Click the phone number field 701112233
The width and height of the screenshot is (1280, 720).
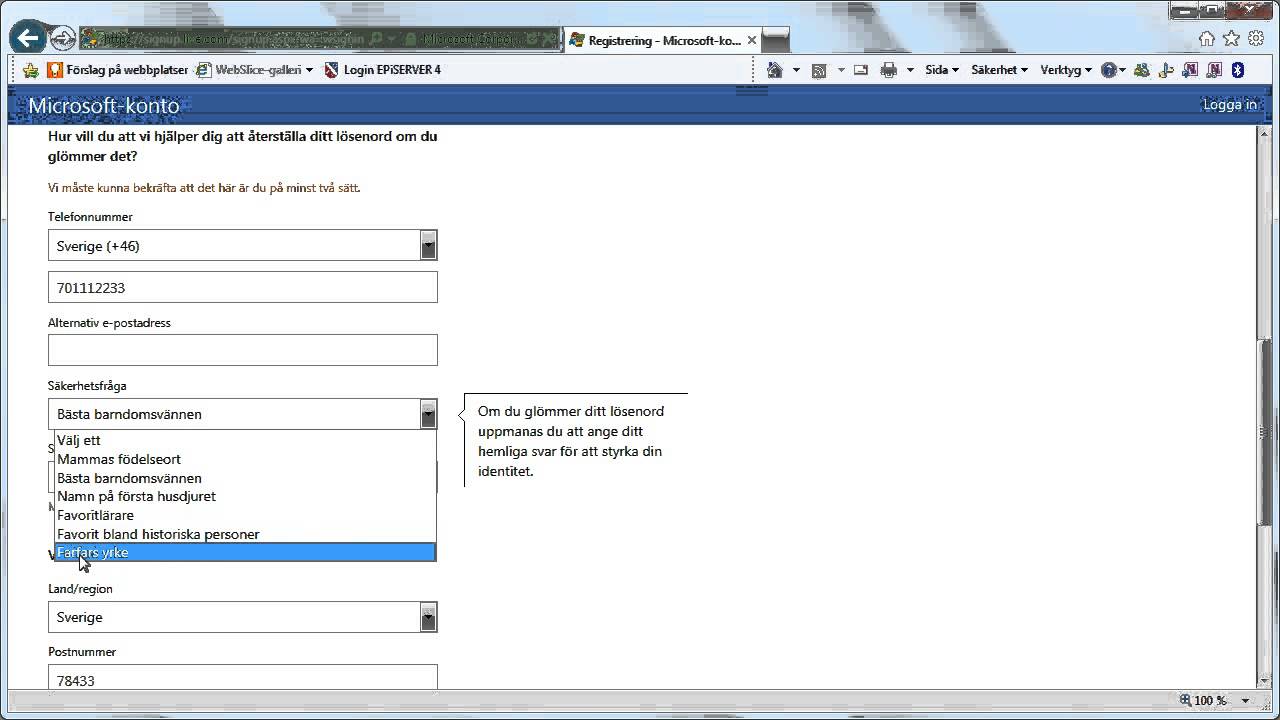point(243,288)
